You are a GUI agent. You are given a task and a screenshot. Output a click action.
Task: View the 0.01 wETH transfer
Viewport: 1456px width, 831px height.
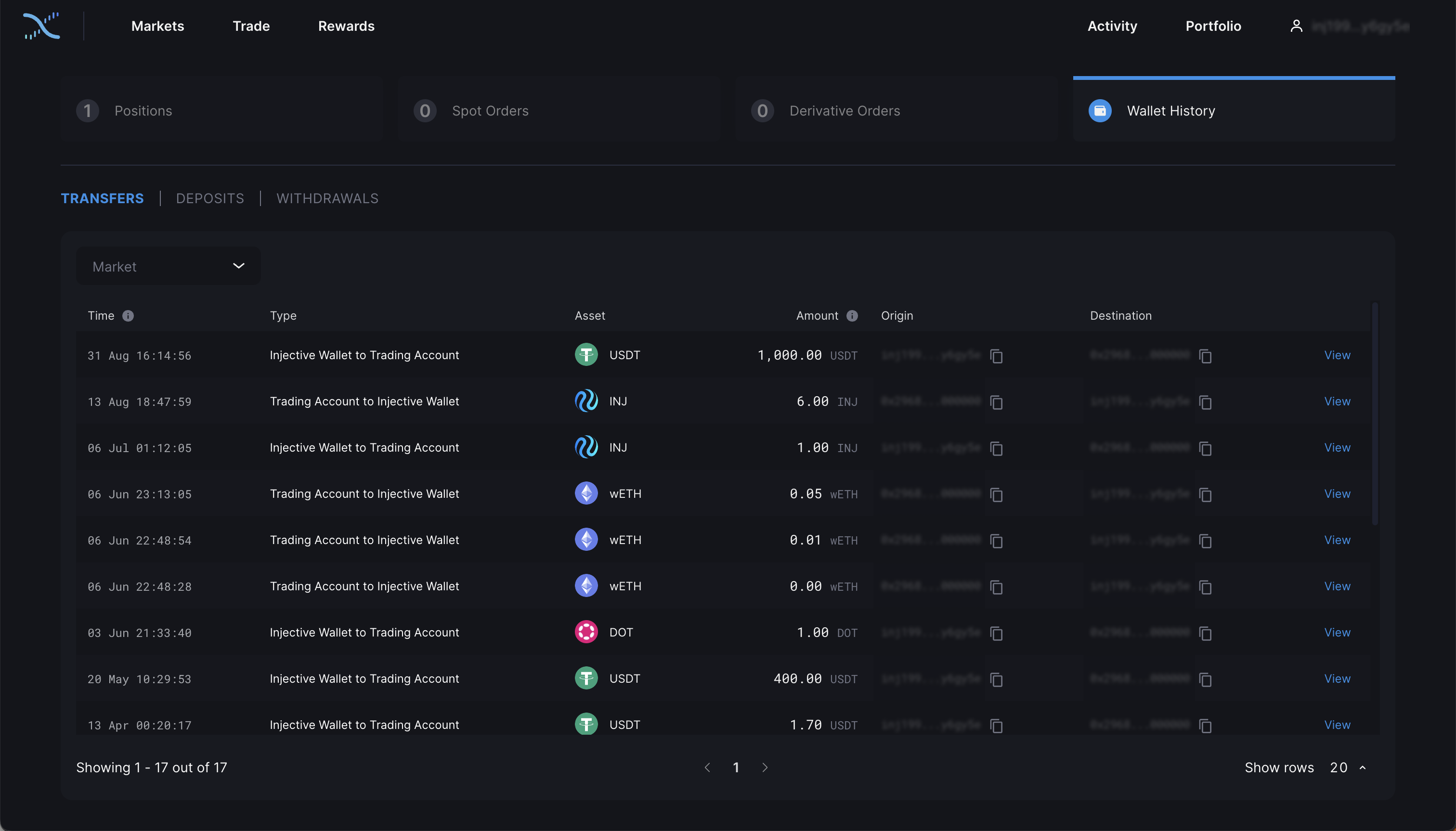pos(1337,540)
